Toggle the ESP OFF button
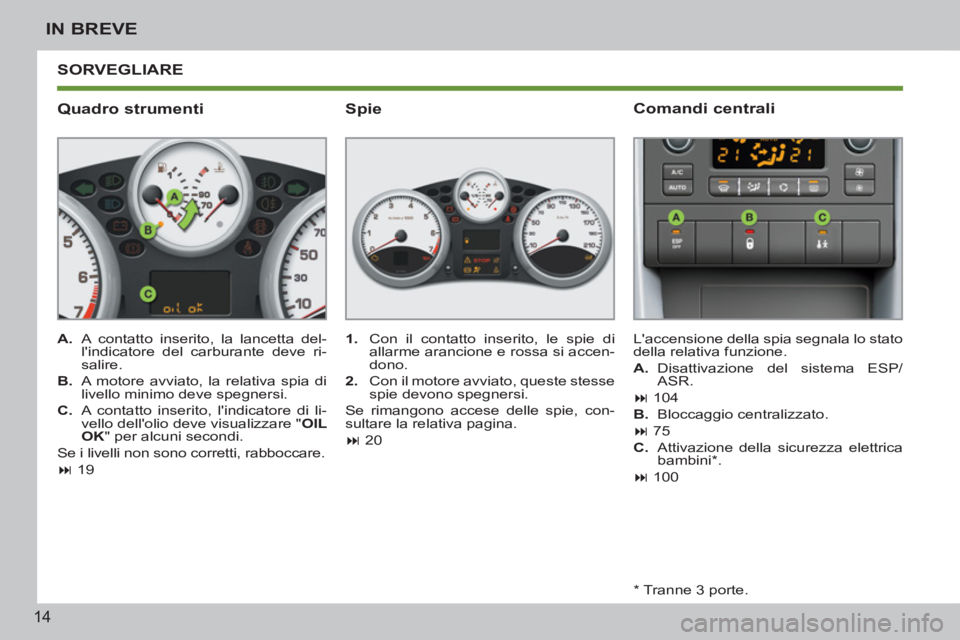The image size is (960, 640). tap(677, 242)
